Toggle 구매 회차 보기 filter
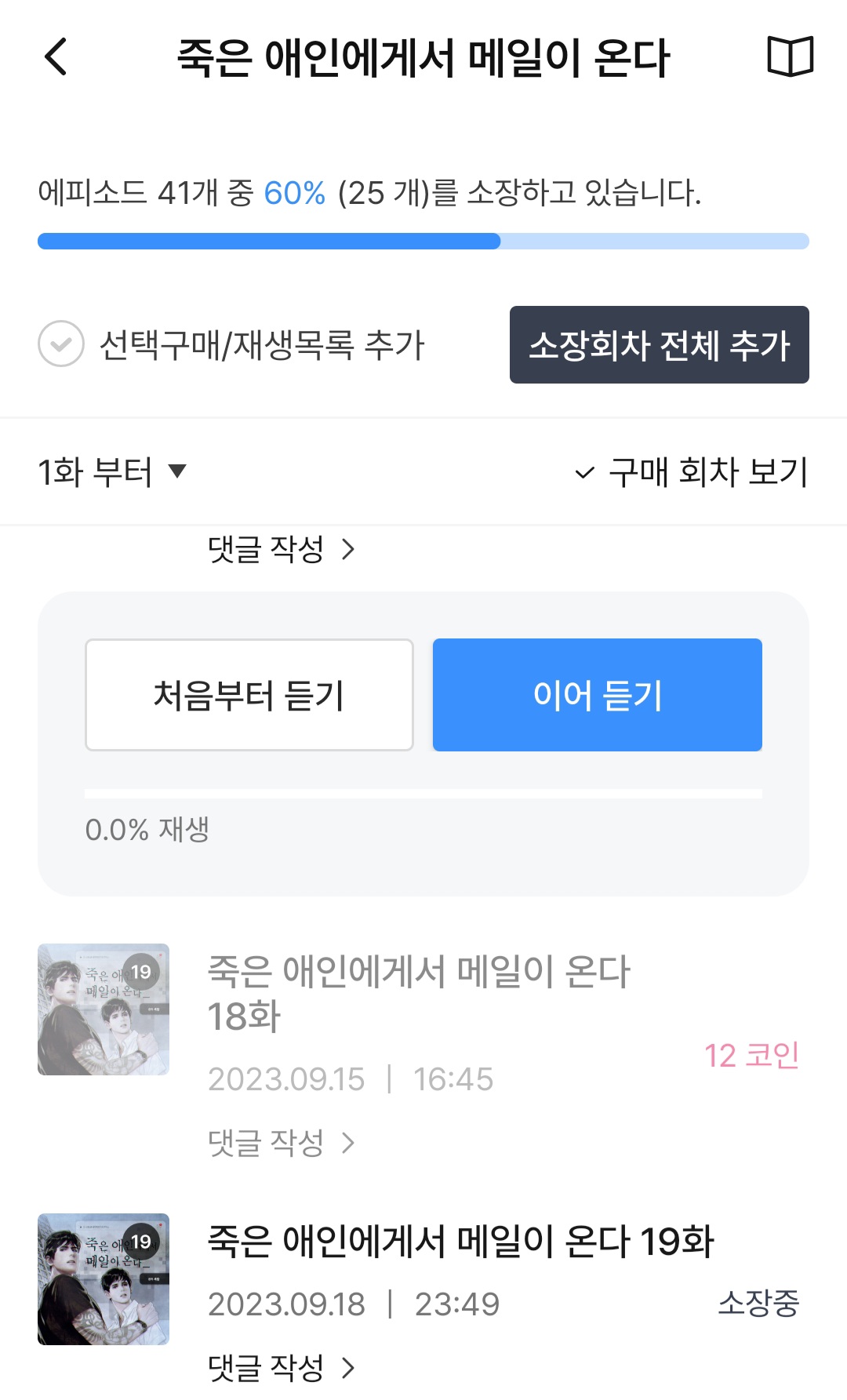The image size is (847, 1400). [691, 472]
